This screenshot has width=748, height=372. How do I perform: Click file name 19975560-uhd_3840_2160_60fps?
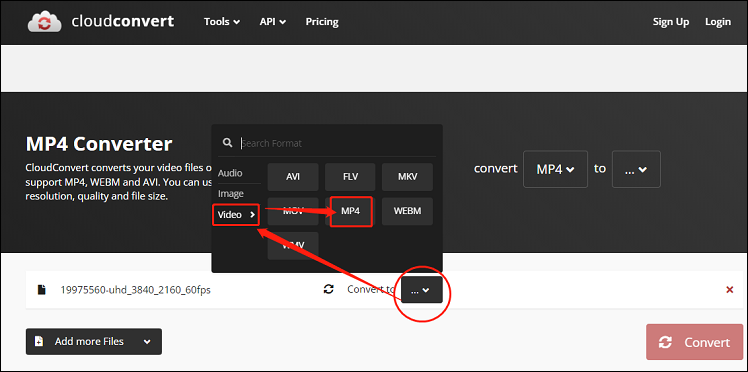[135, 290]
